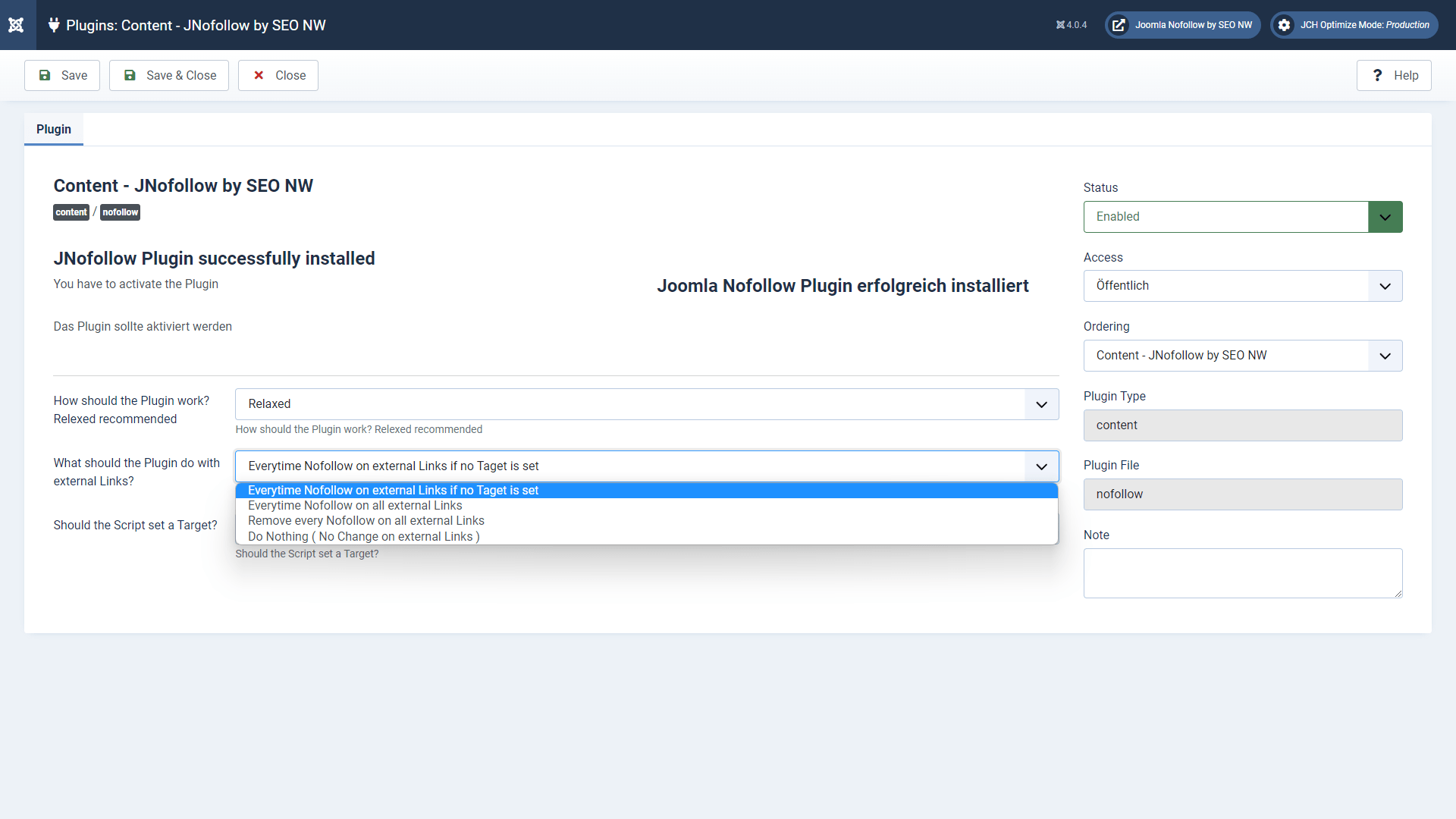
Task: Open the Ordering dropdown
Action: 1243,356
